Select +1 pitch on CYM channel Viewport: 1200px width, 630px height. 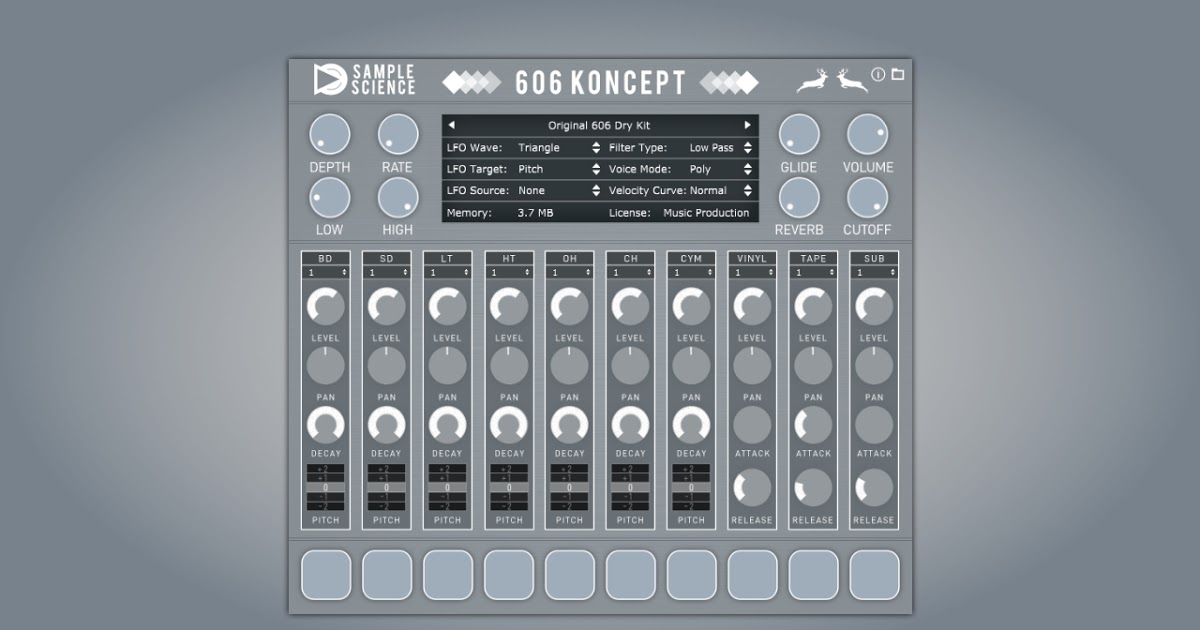coord(691,478)
